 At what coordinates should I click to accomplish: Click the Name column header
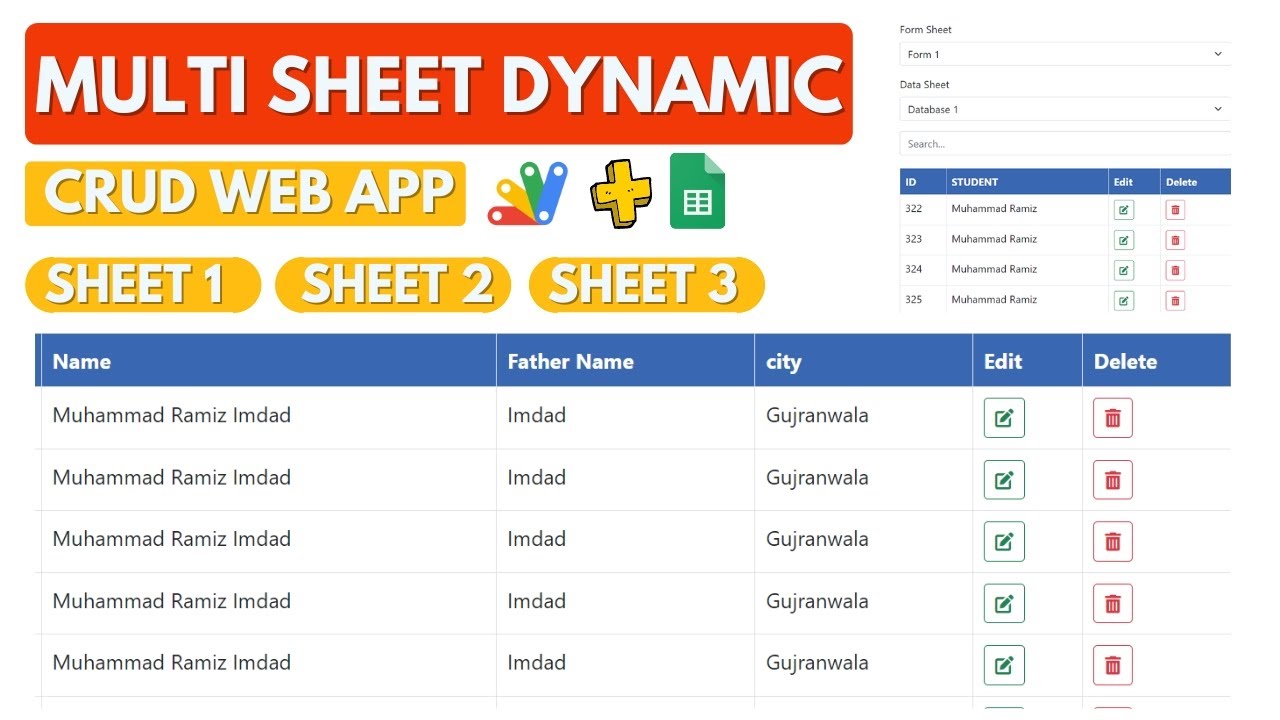[x=268, y=361]
